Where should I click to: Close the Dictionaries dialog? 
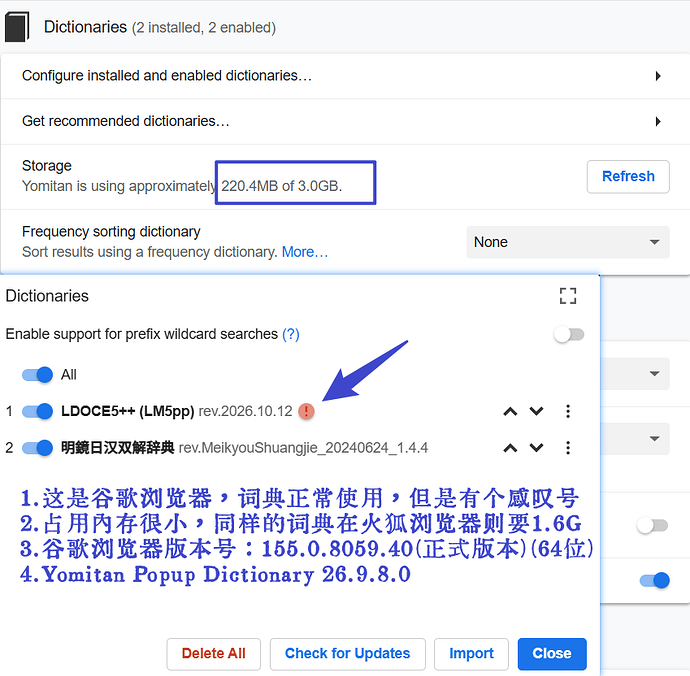pos(552,654)
